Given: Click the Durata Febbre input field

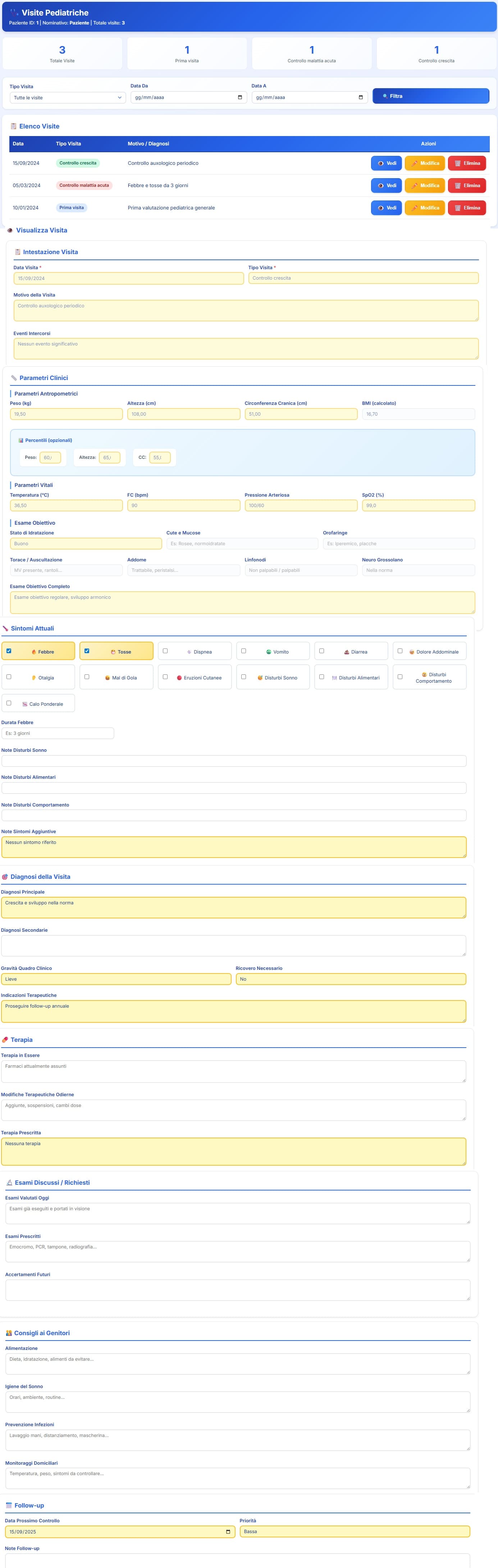Looking at the screenshot, I should pos(58,733).
